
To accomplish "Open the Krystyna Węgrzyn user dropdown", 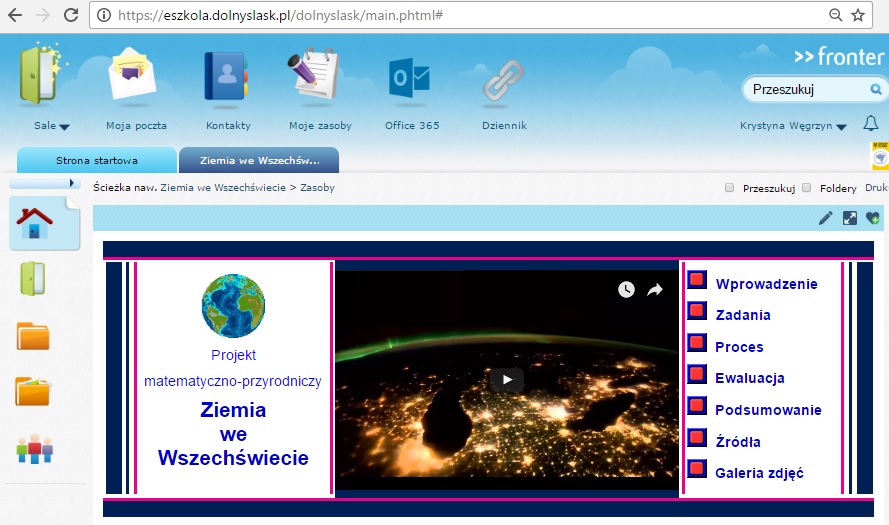I will click(793, 126).
